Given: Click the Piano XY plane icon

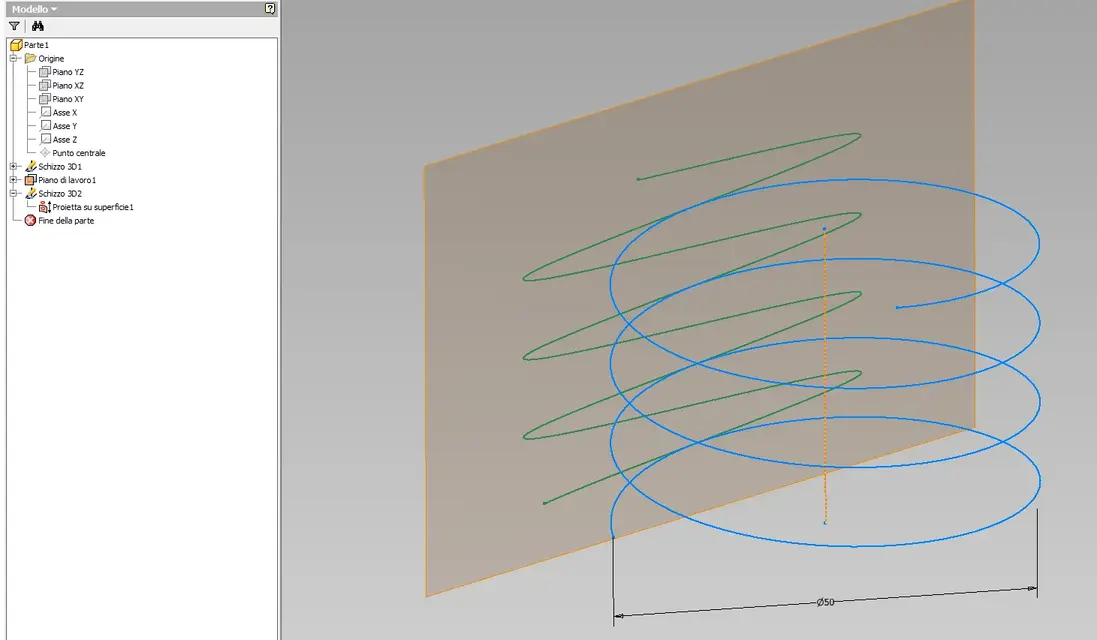Looking at the screenshot, I should 45,99.
